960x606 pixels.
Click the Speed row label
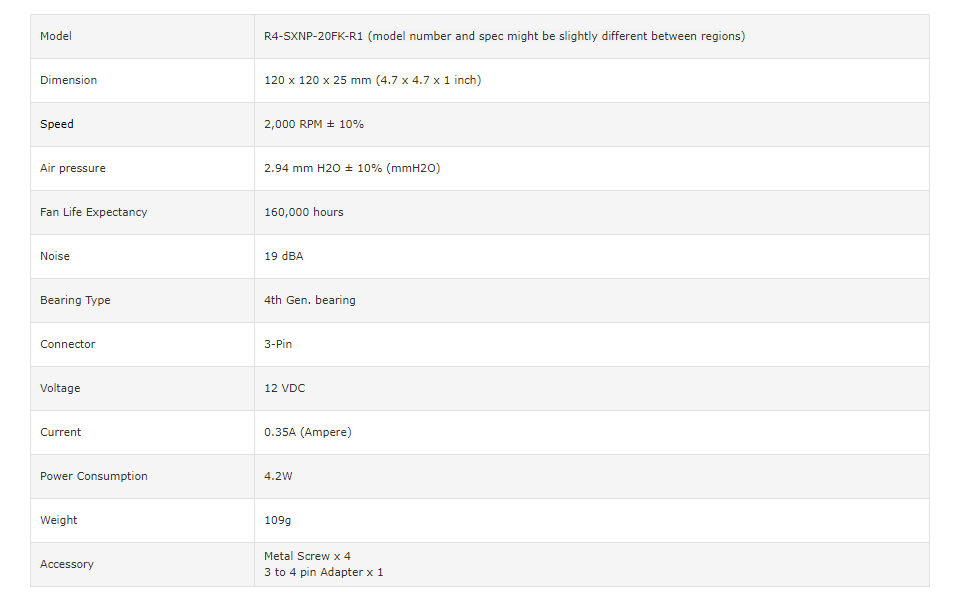pyautogui.click(x=57, y=124)
